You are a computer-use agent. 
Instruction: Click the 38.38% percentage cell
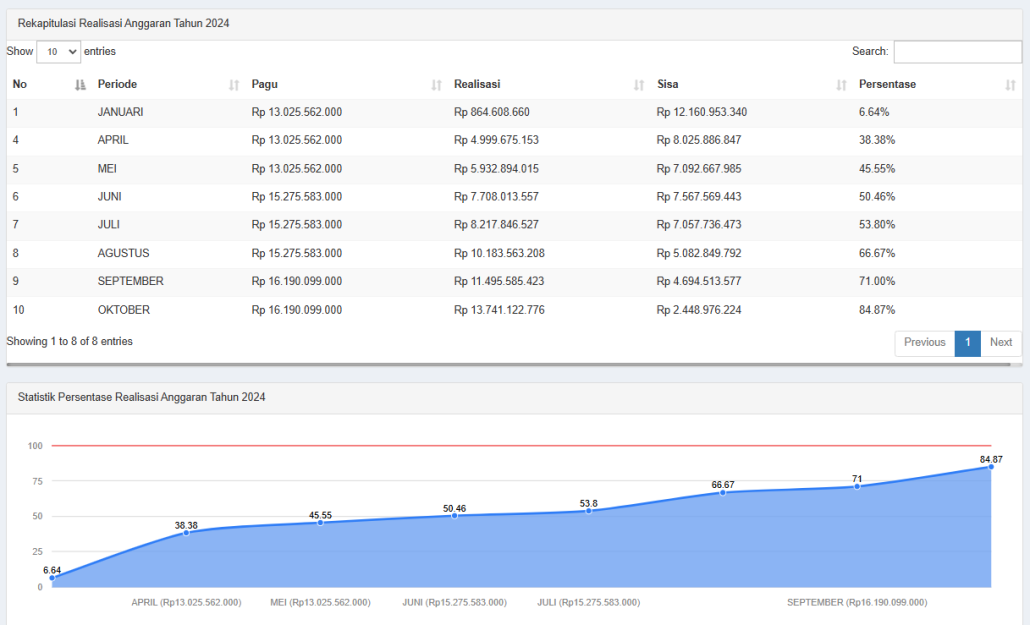click(877, 140)
